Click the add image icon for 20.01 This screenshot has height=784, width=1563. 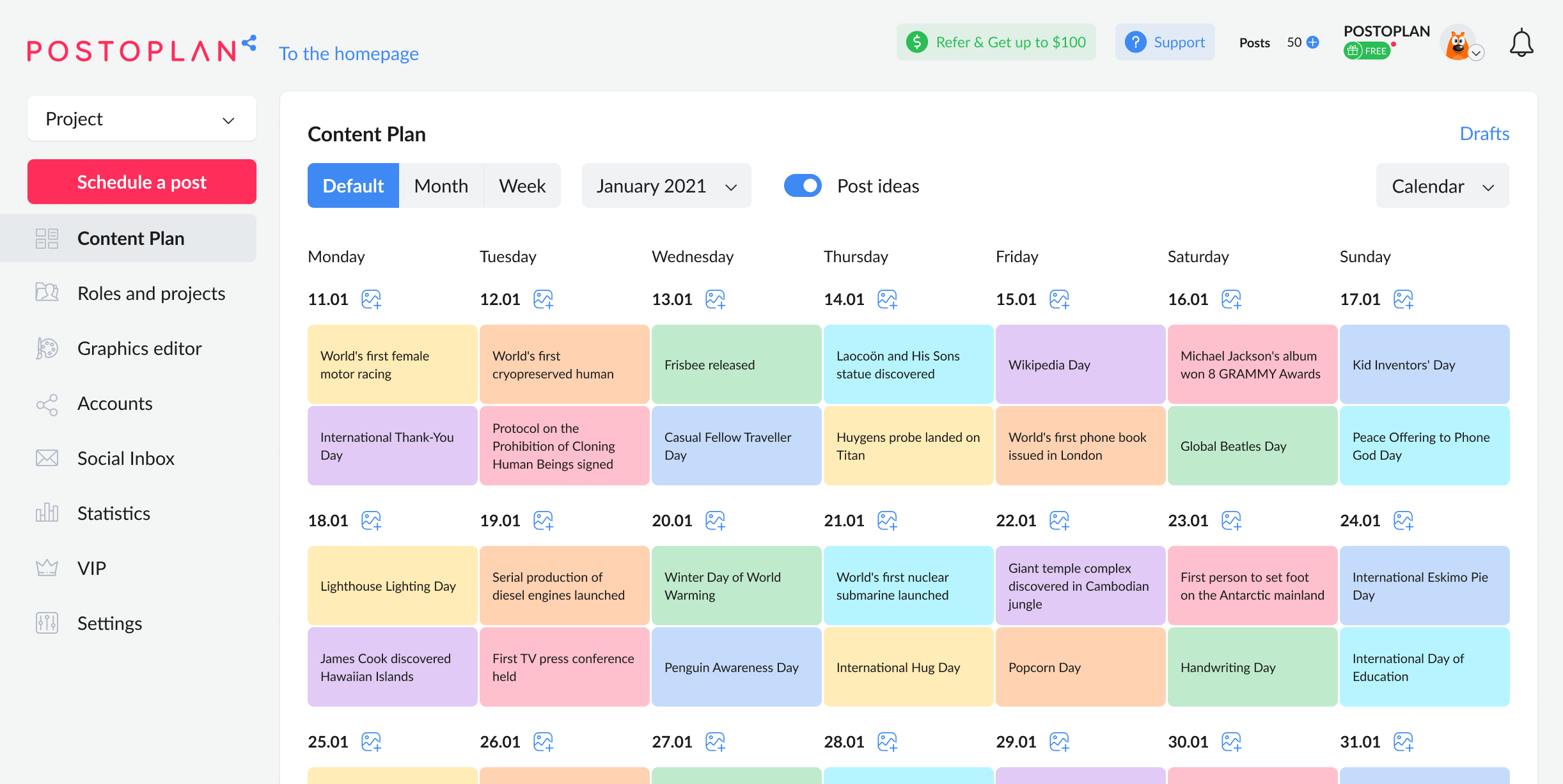tap(715, 521)
